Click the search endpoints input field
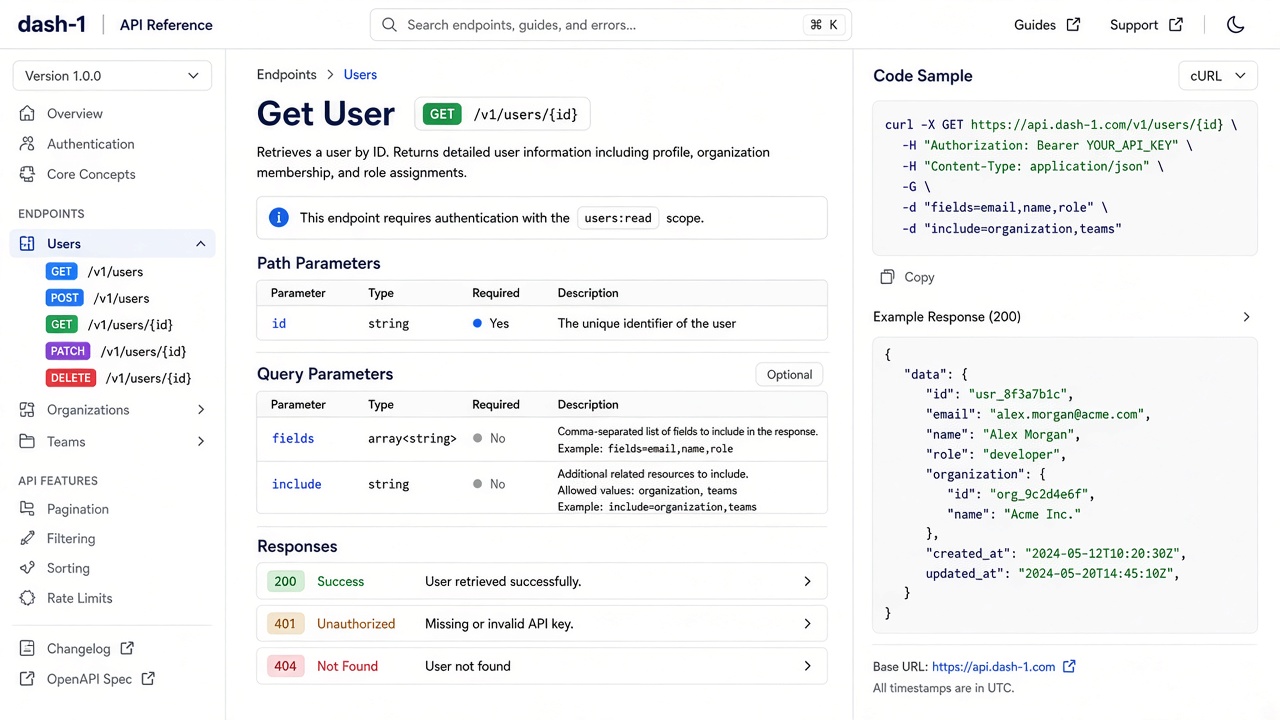This screenshot has height=720, width=1280. [x=610, y=25]
